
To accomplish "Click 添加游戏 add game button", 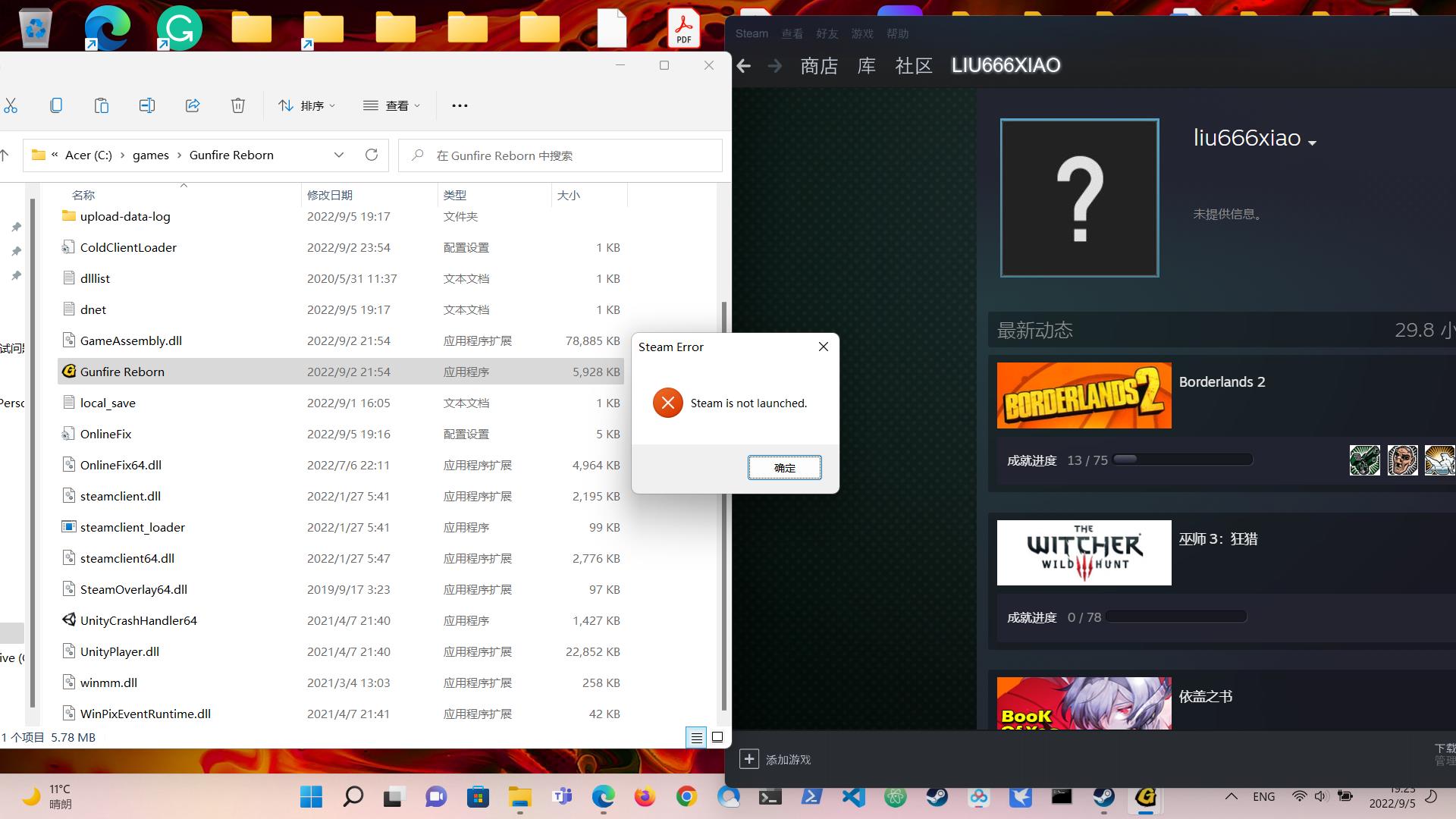I will point(776,759).
